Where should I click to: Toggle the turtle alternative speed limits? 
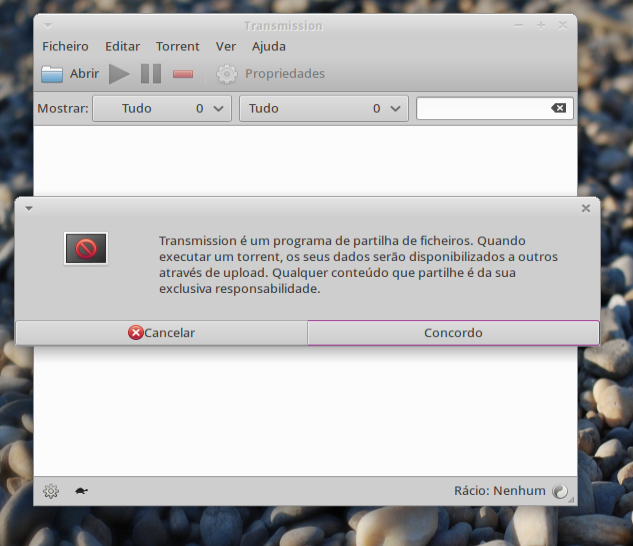[x=81, y=491]
